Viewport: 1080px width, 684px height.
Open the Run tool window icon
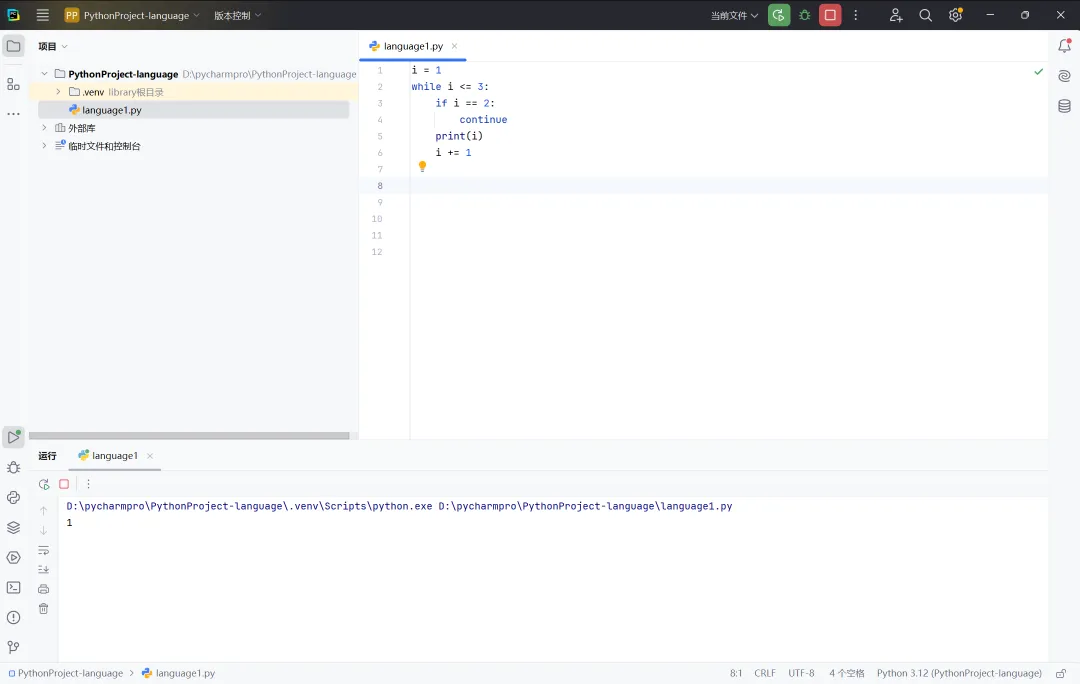click(x=13, y=437)
